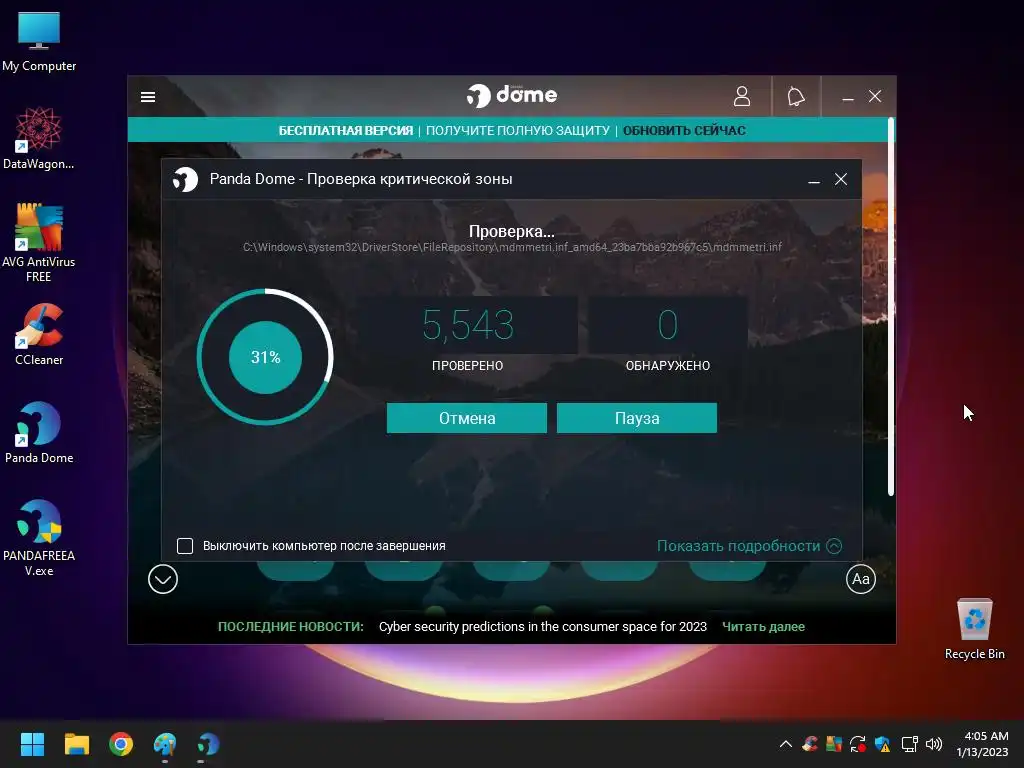
Task: Minimize the main Panda Dome window
Action: pyautogui.click(x=848, y=98)
